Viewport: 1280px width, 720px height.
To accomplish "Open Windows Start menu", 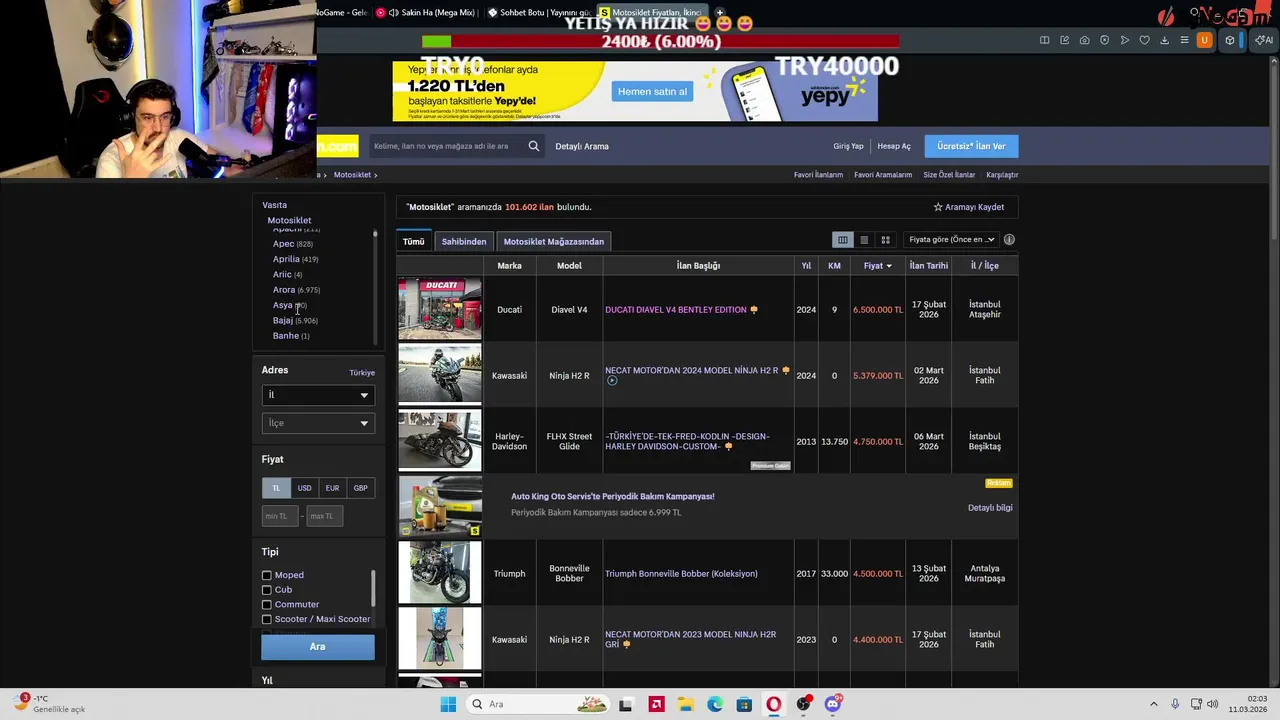I will coord(448,704).
